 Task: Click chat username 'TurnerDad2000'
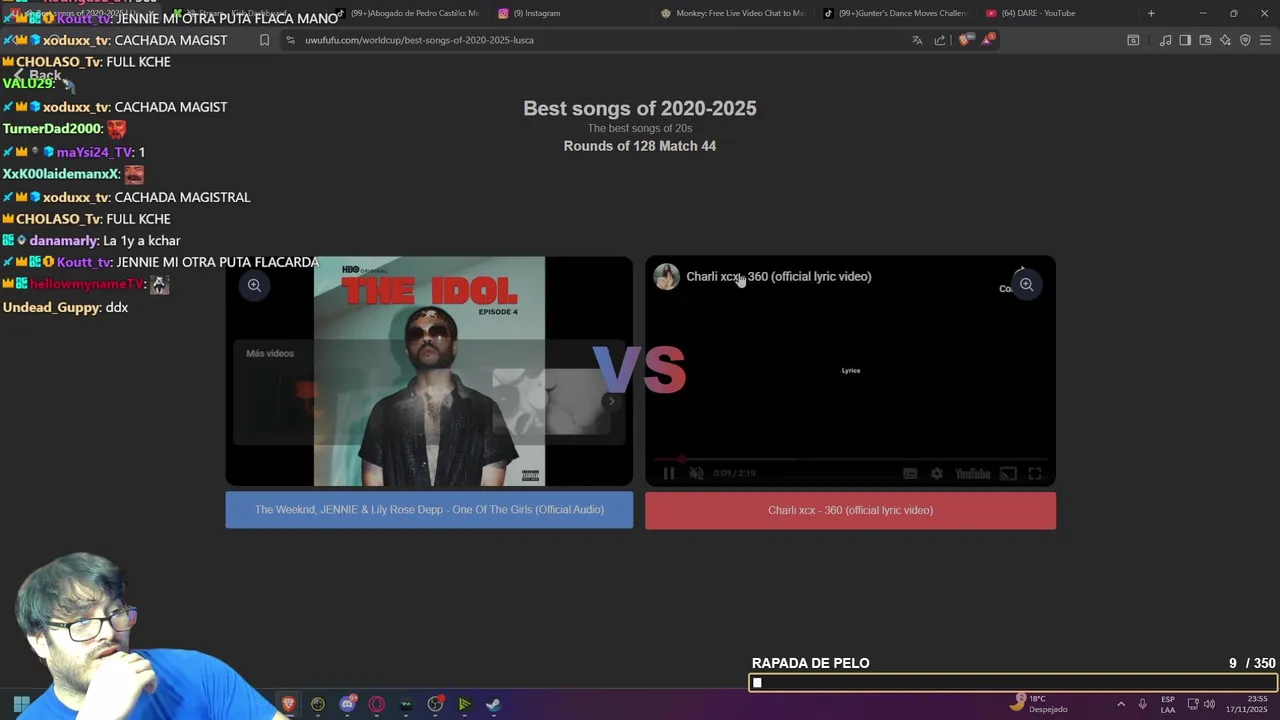pyautogui.click(x=52, y=129)
